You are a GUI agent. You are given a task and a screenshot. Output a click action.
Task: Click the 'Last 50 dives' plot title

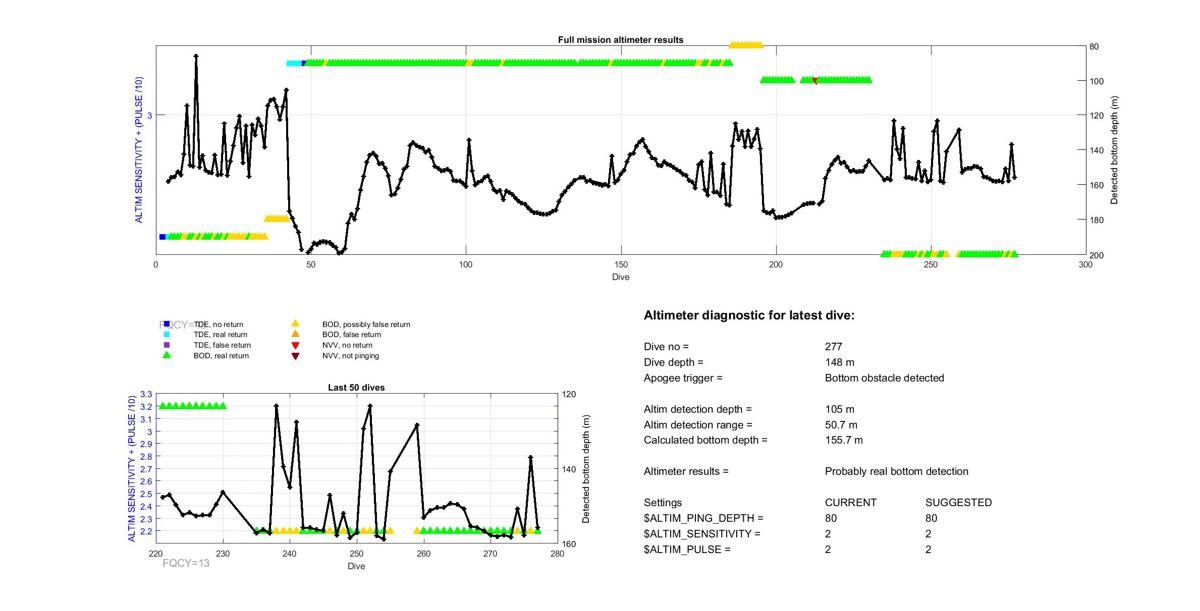357,387
